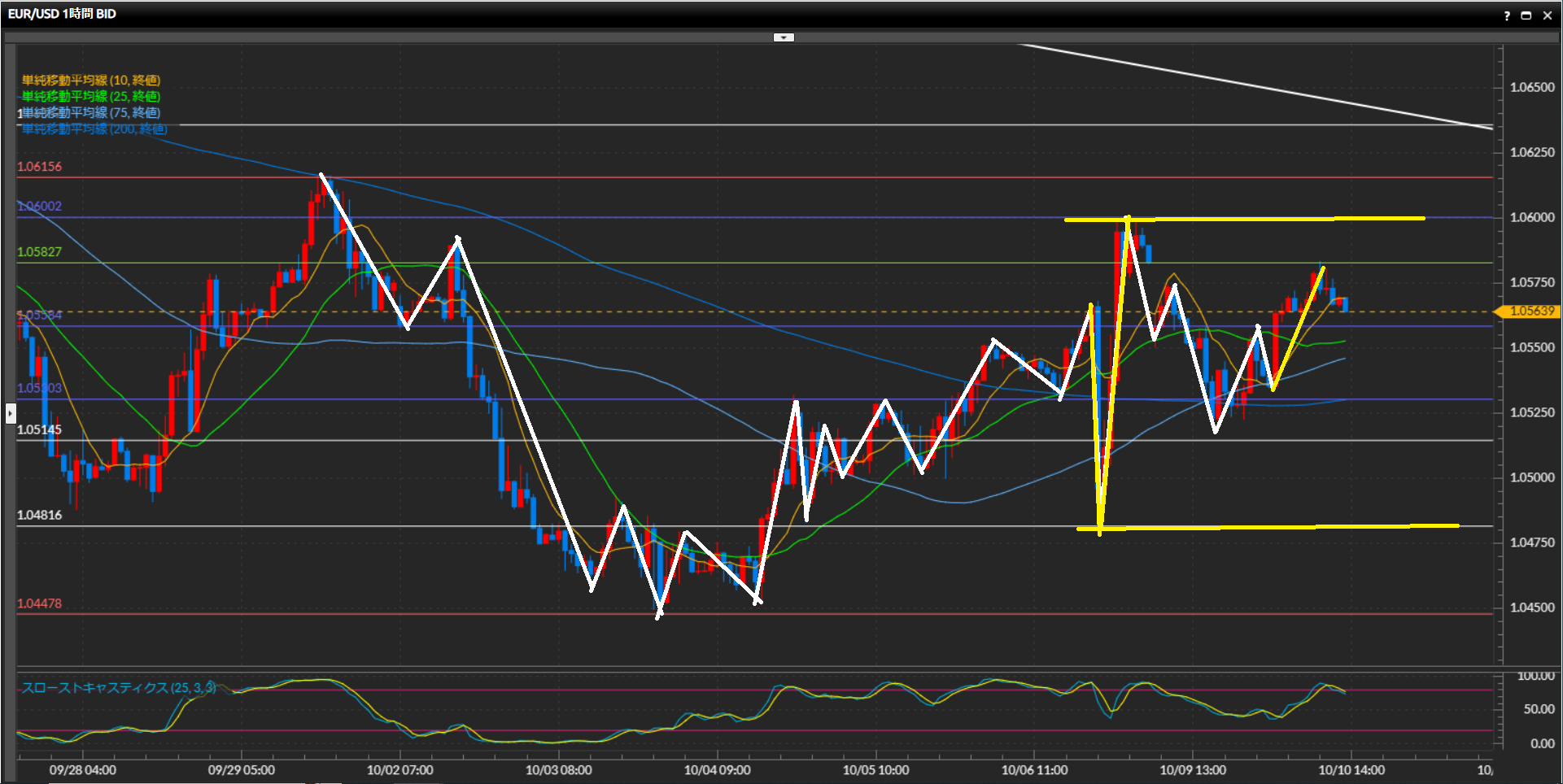Click the green 1.05827 horizontal line label
This screenshot has width=1563, height=784.
tap(39, 252)
